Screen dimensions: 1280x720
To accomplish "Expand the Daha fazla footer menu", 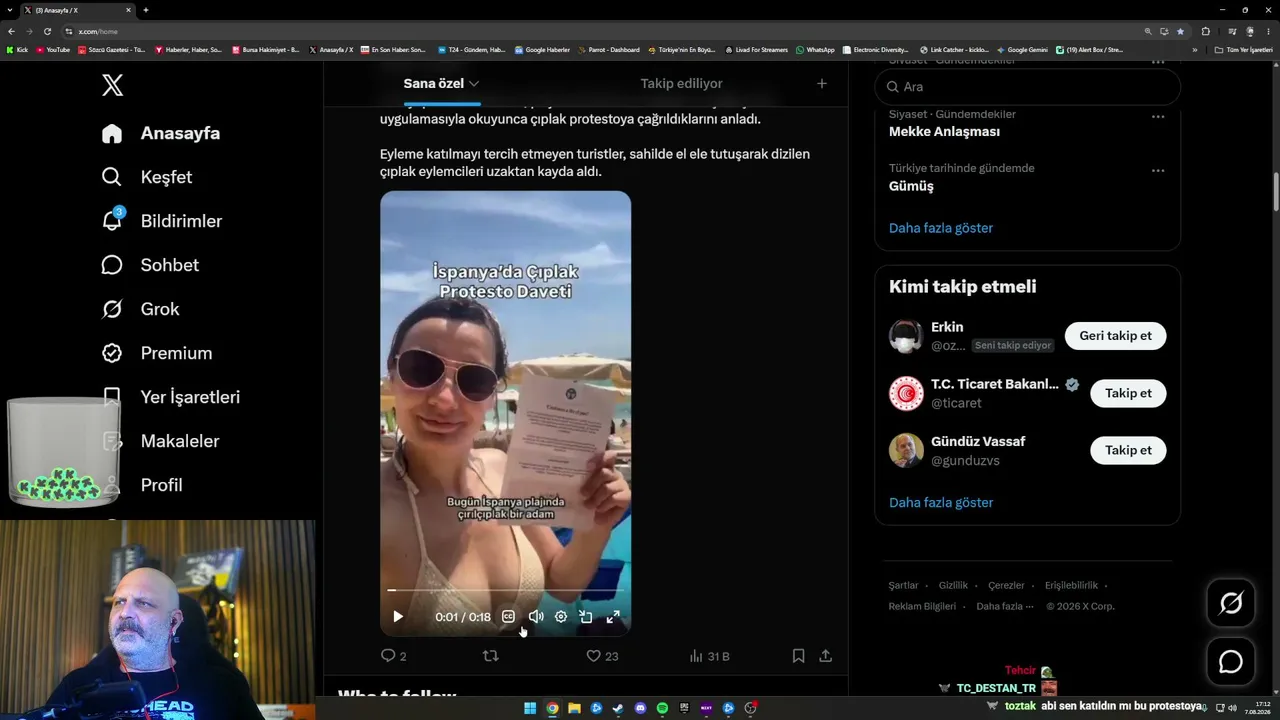I will pyautogui.click(x=1004, y=606).
